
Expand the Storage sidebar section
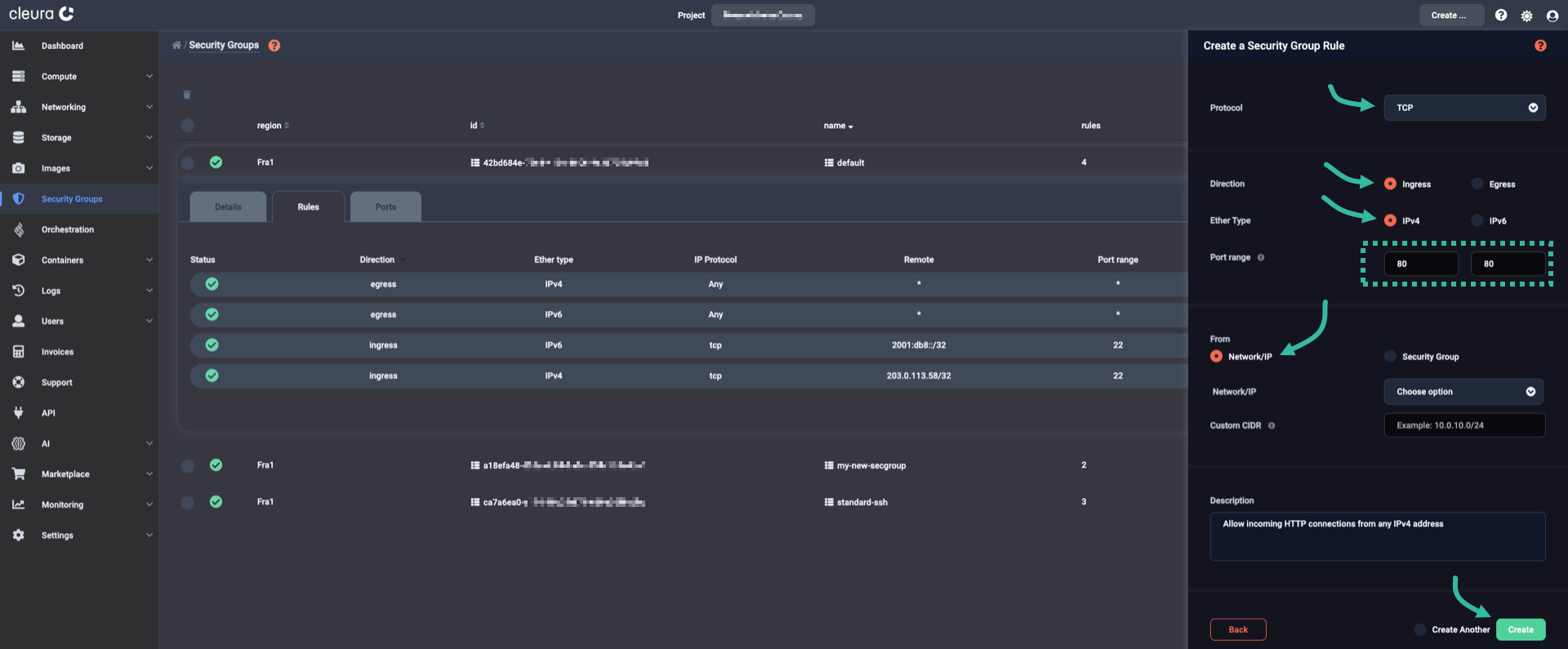[149, 137]
